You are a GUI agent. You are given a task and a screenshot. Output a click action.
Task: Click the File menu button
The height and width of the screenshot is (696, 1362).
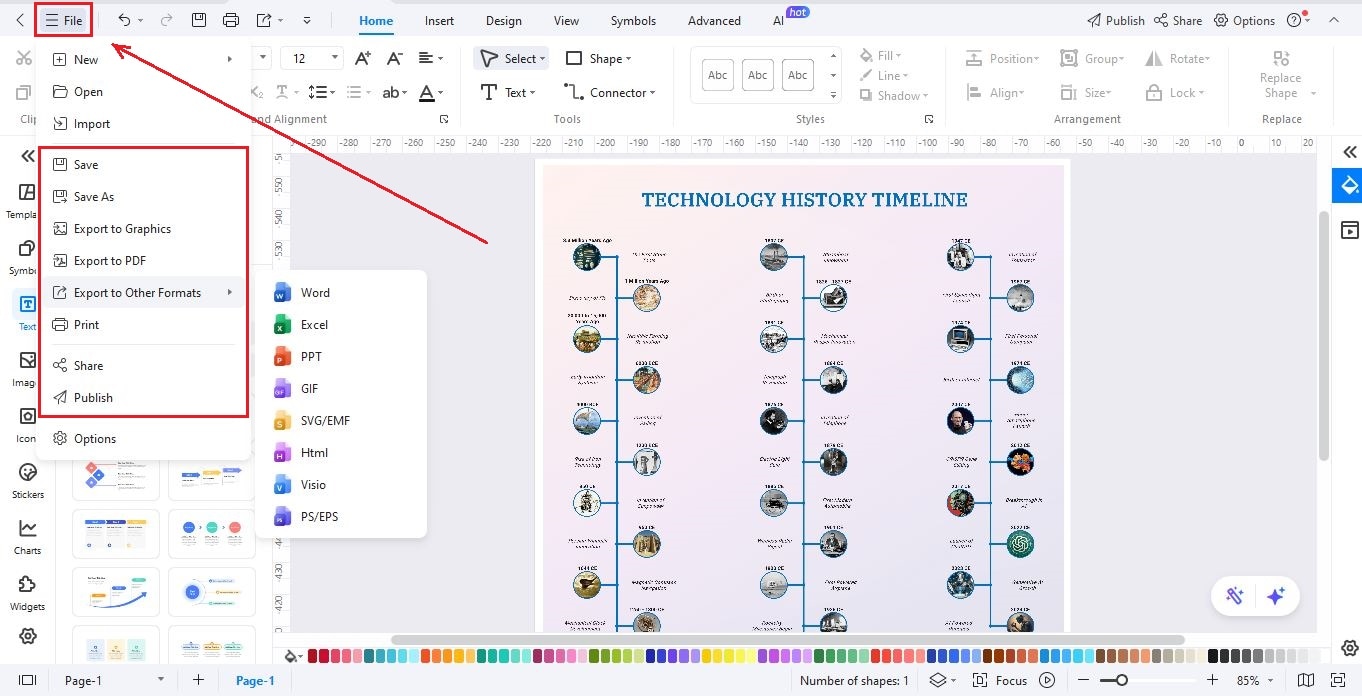click(x=63, y=20)
